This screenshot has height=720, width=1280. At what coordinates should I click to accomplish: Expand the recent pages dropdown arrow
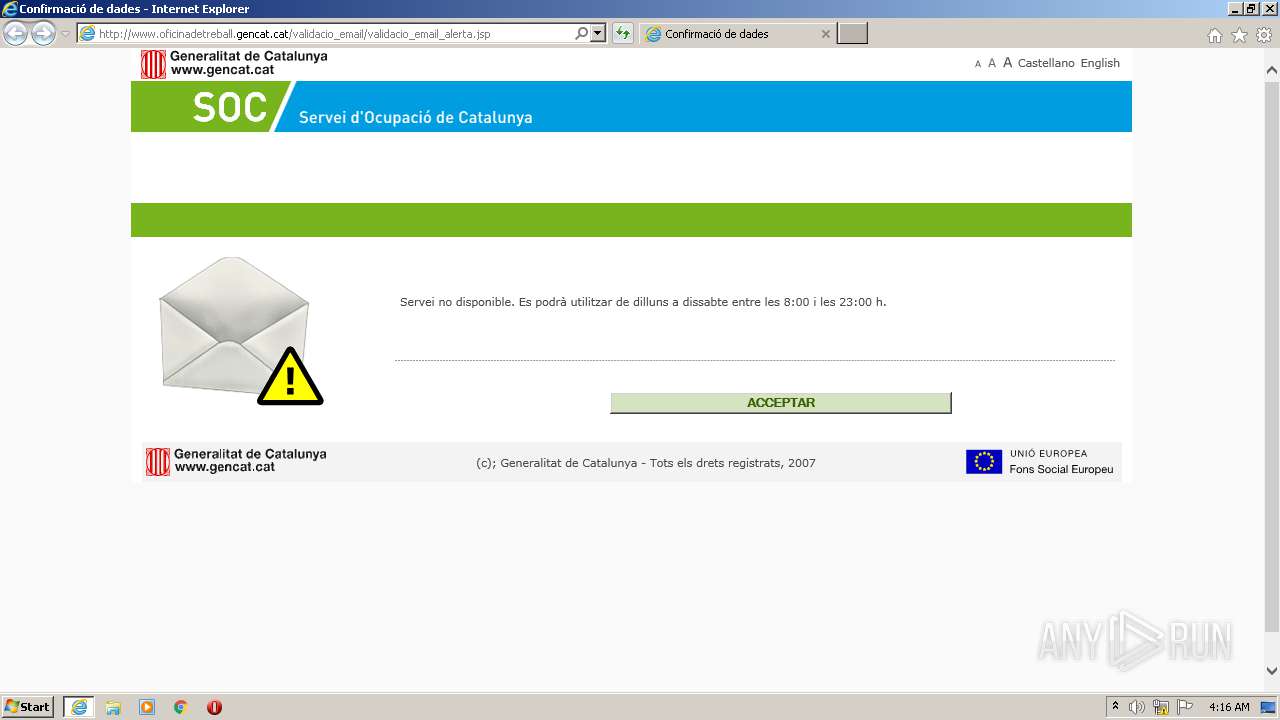coord(65,34)
